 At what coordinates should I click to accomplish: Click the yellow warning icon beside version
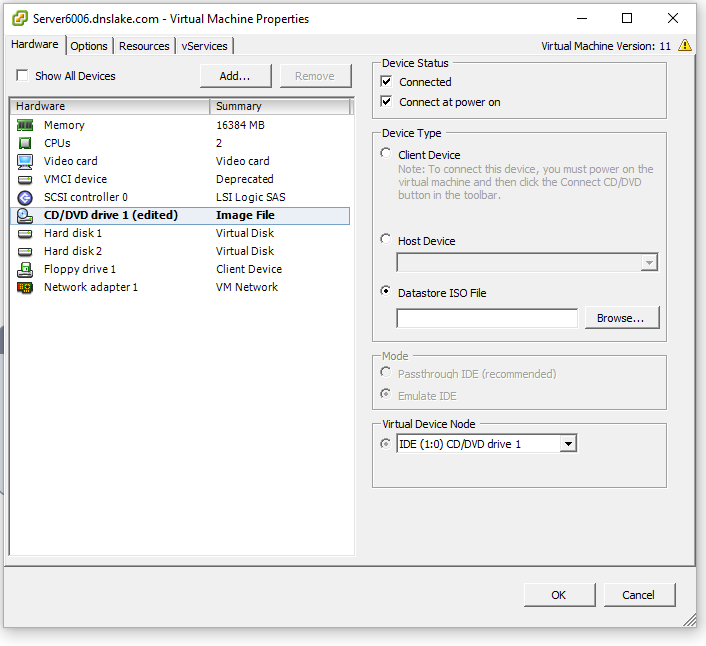(684, 46)
